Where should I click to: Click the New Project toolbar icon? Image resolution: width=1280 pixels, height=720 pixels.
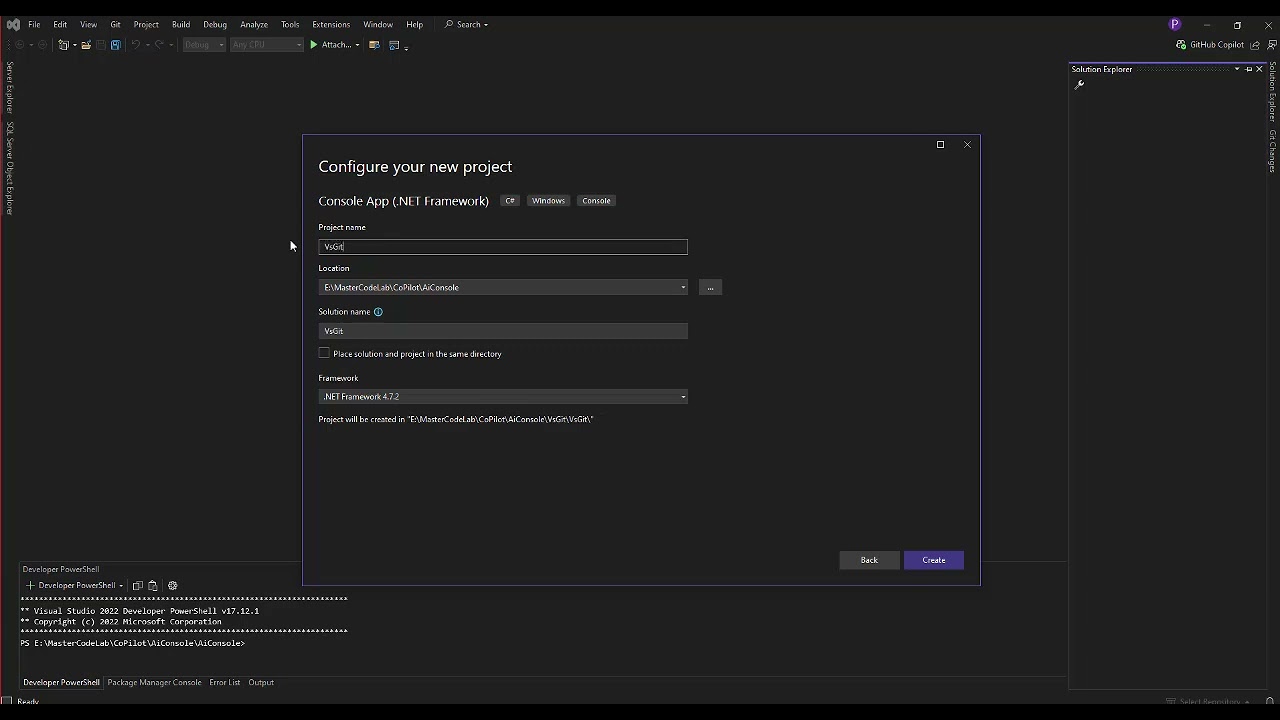(x=64, y=45)
